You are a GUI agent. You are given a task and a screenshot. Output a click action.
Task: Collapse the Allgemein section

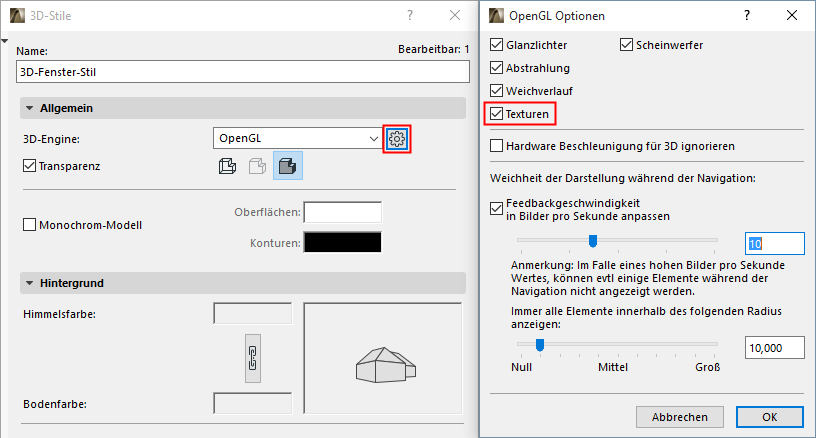tap(28, 108)
